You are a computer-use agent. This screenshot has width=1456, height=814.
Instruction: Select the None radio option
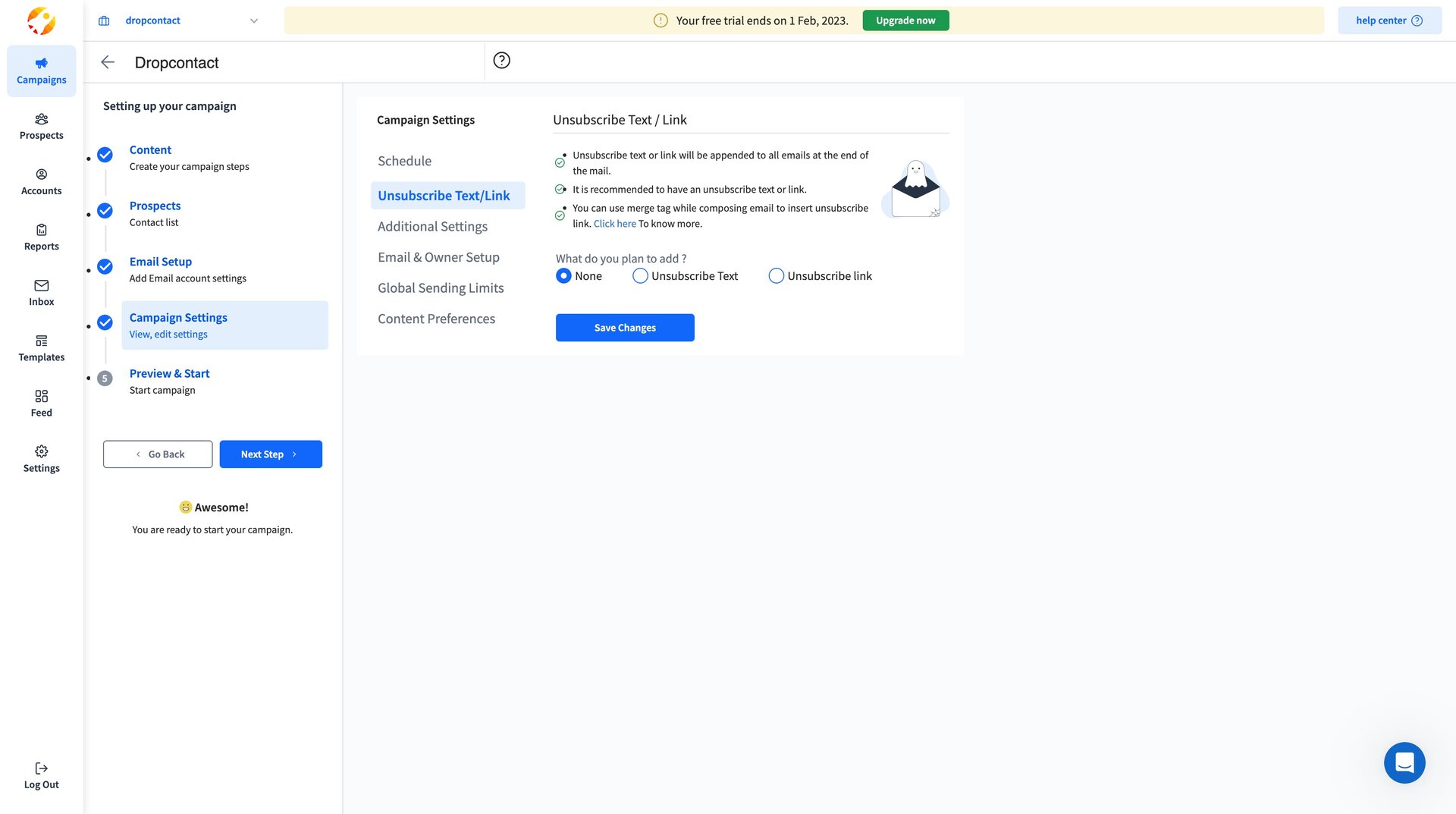tap(563, 276)
